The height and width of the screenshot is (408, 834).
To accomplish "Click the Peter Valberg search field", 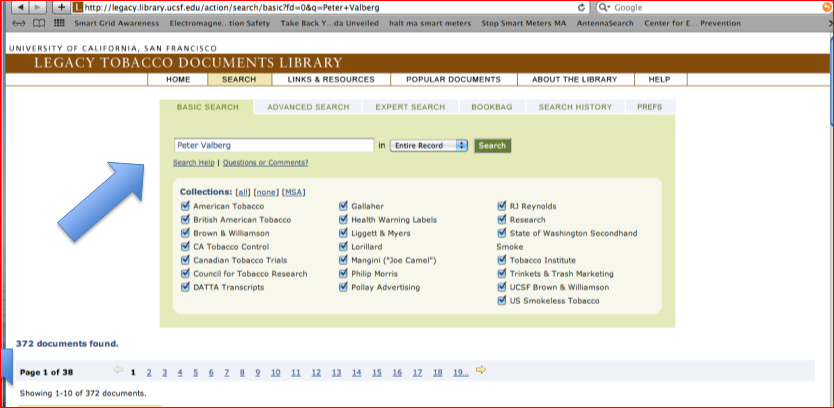I will (274, 145).
